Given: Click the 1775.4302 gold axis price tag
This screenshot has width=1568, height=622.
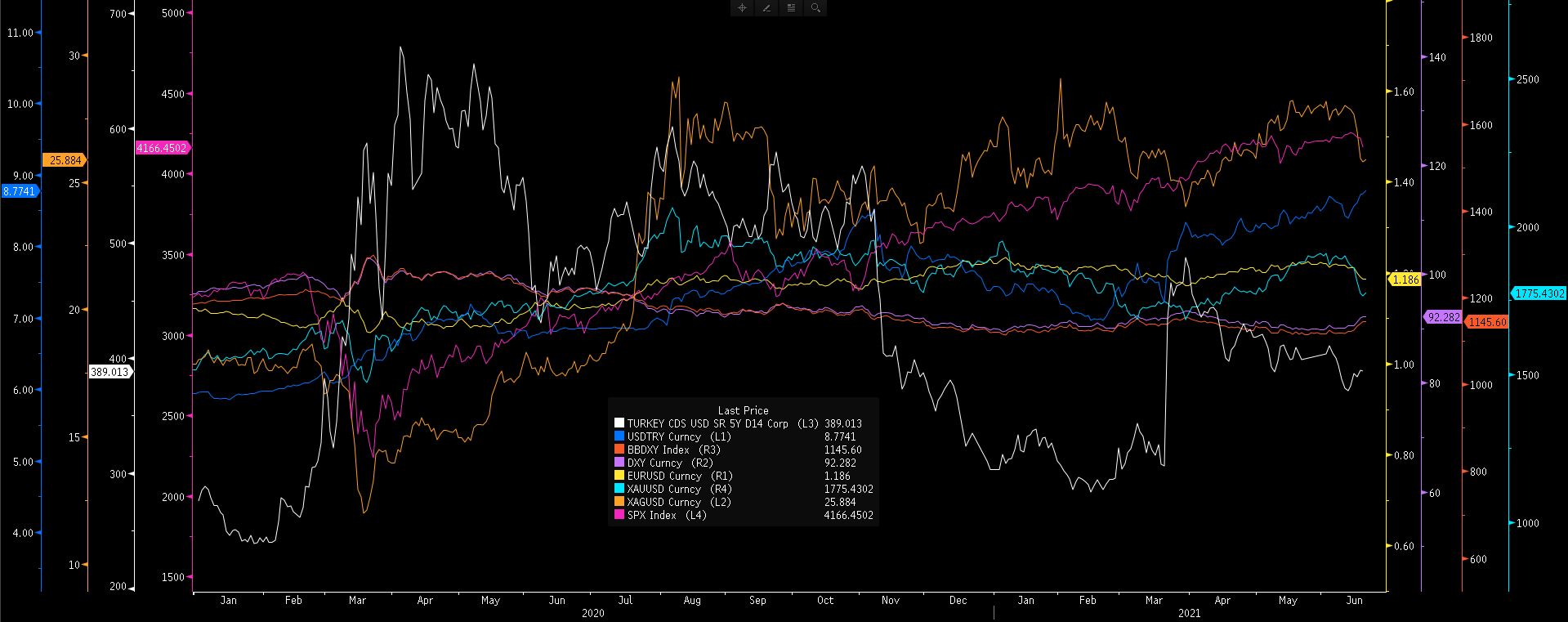Looking at the screenshot, I should (1539, 293).
